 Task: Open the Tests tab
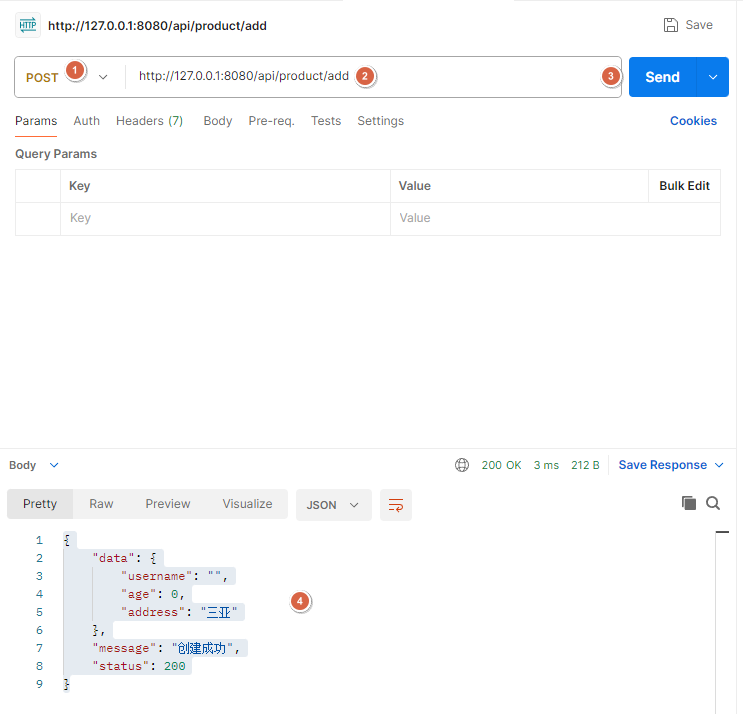pos(326,121)
